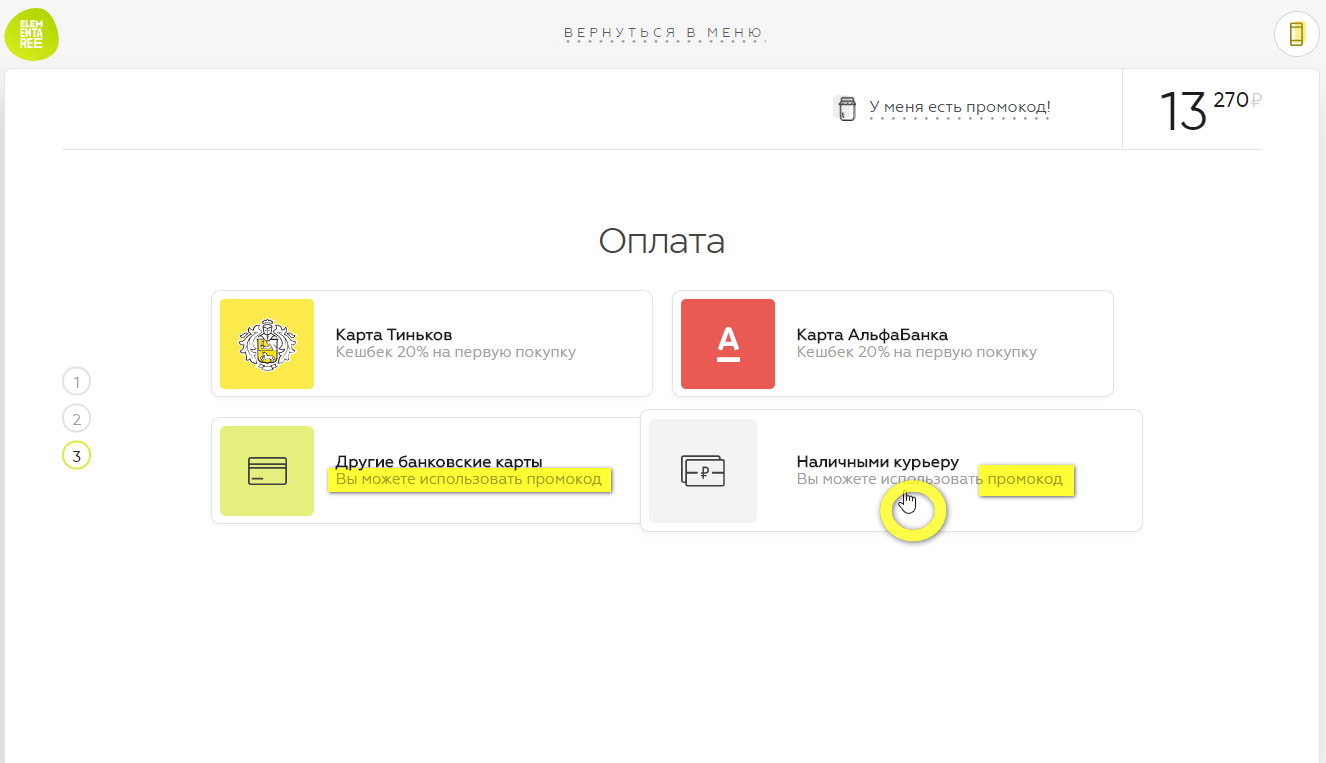Click promo text under Наличными курьеру
The height and width of the screenshot is (763, 1326).
[930, 480]
